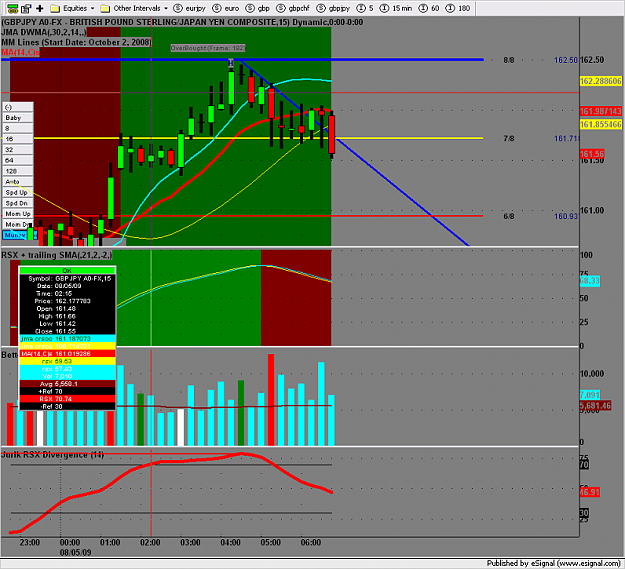The width and height of the screenshot is (625, 569).
Task: Click the 6/8 Murrey line label
Action: (508, 216)
